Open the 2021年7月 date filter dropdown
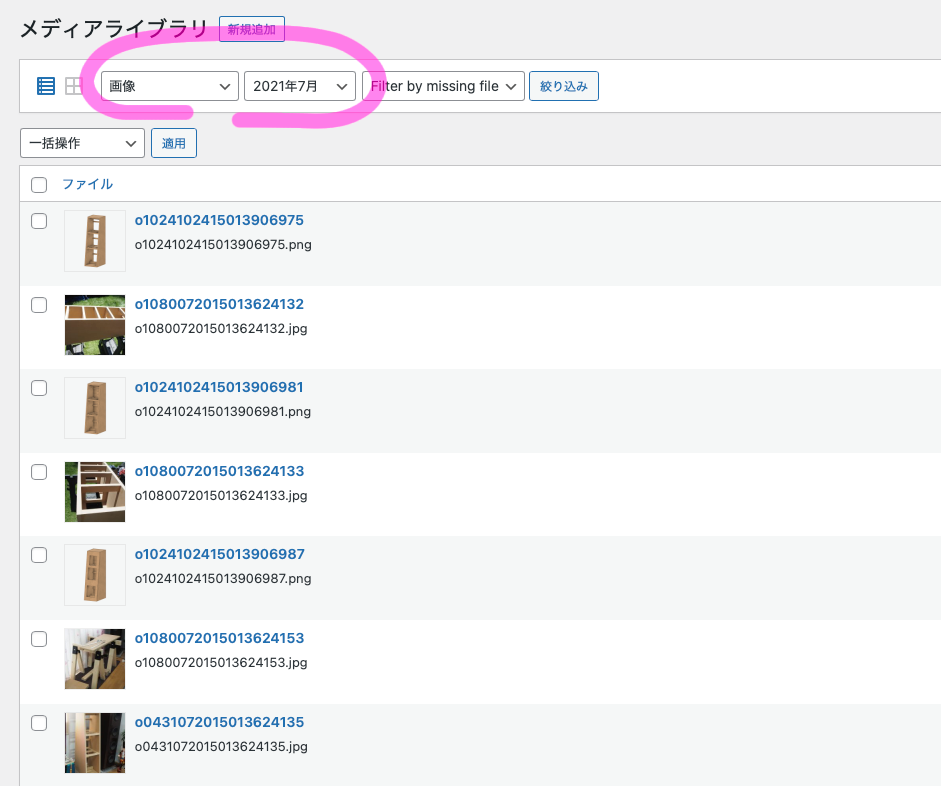 [300, 86]
